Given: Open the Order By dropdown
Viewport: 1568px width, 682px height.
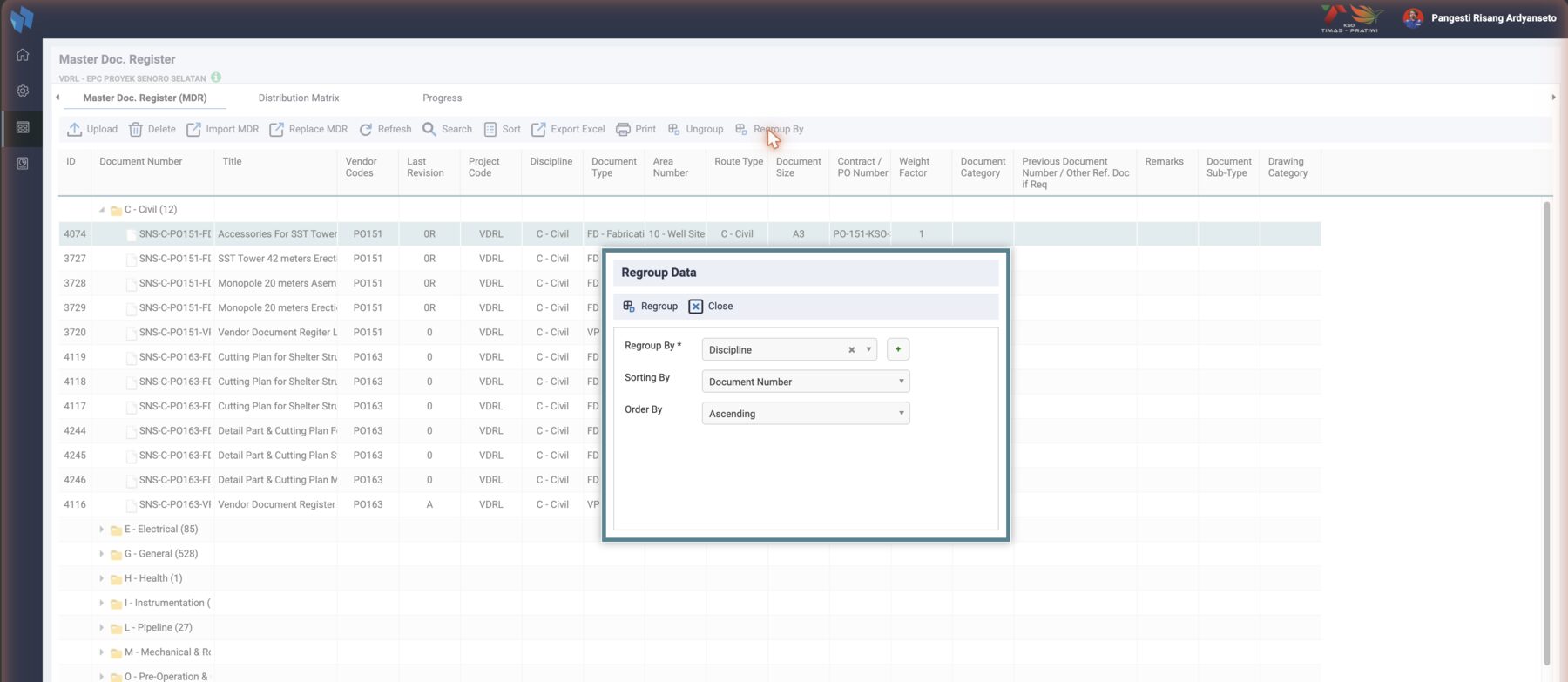Looking at the screenshot, I should (806, 414).
